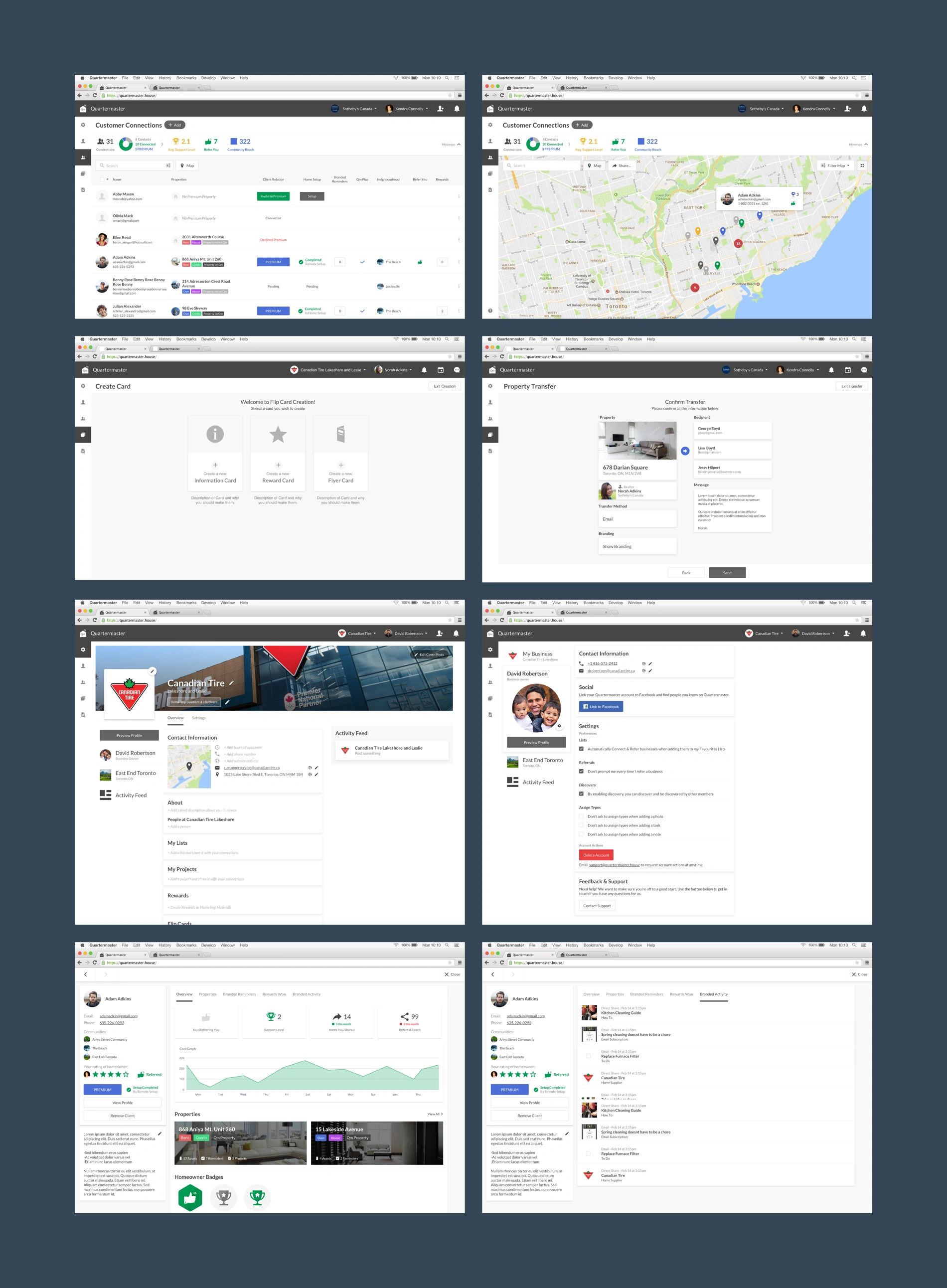
Task: Toggle the select-all checkbox above the contacts list
Action: pos(103,179)
